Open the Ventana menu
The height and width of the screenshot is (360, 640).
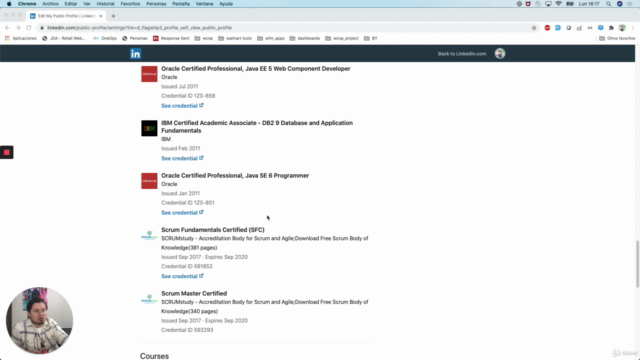(204, 4)
